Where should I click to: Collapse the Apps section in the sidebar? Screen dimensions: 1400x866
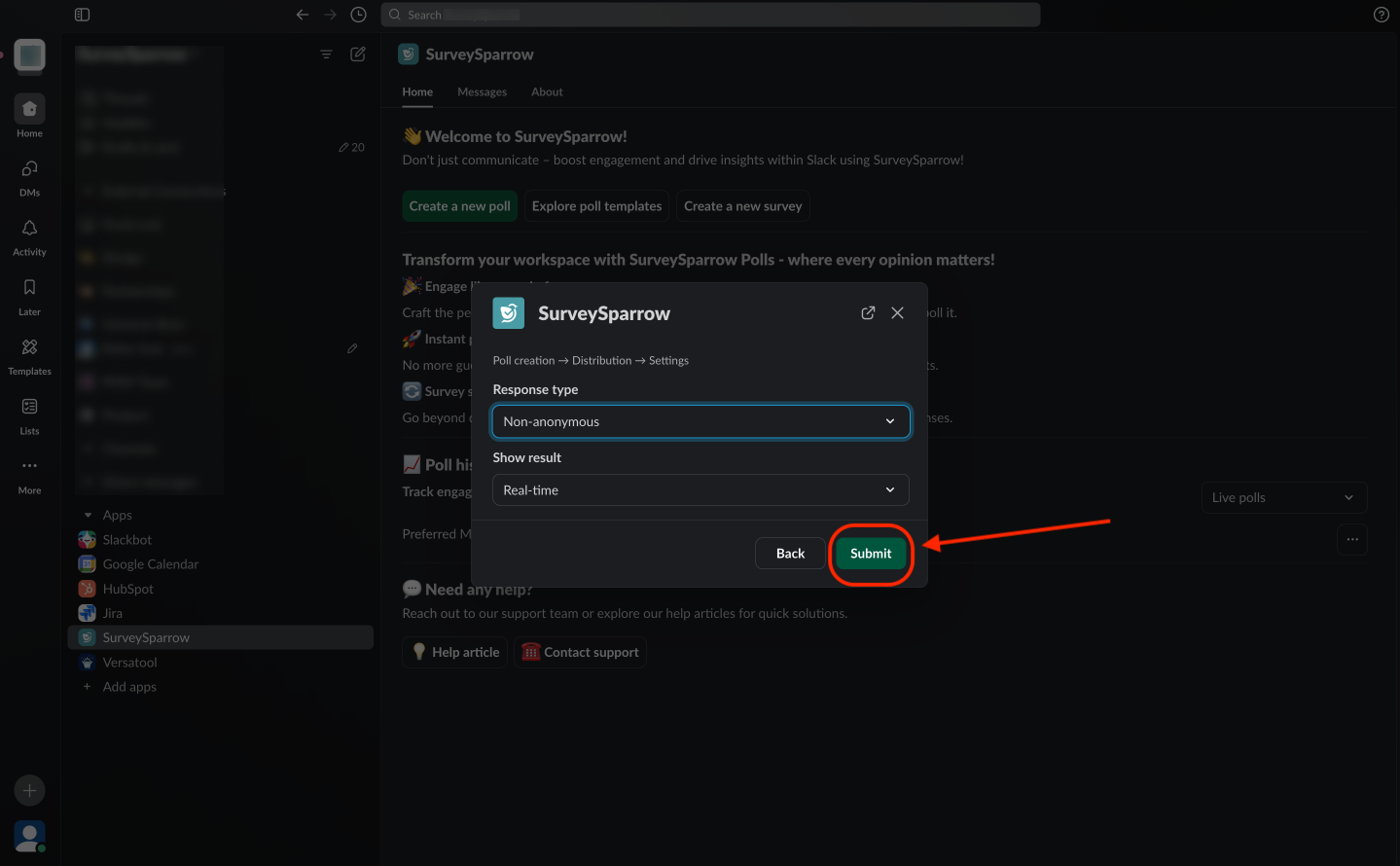(x=89, y=515)
